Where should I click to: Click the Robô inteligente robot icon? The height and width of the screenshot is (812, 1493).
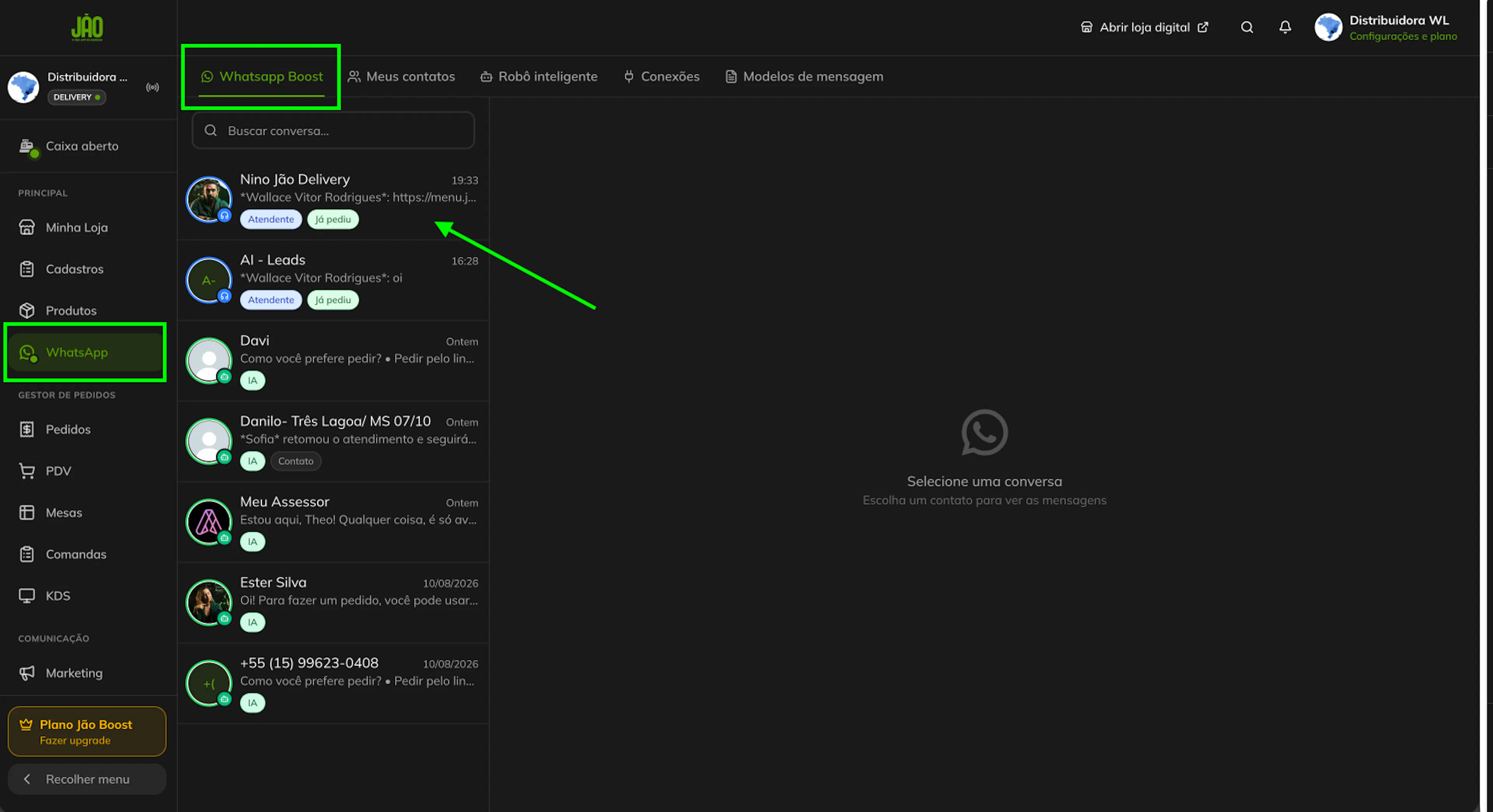point(486,77)
